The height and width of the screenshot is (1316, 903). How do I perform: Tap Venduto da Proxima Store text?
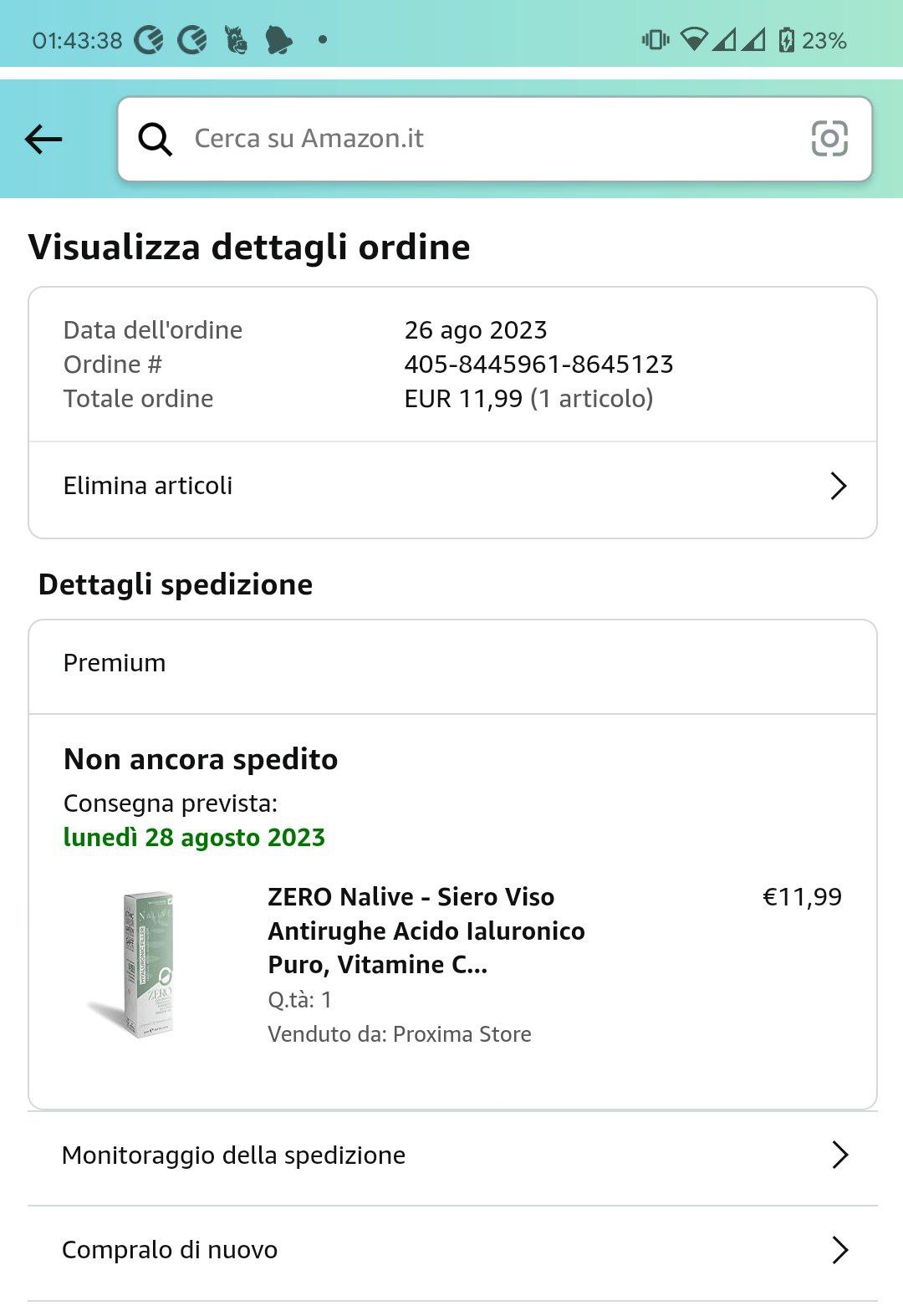tap(400, 1034)
